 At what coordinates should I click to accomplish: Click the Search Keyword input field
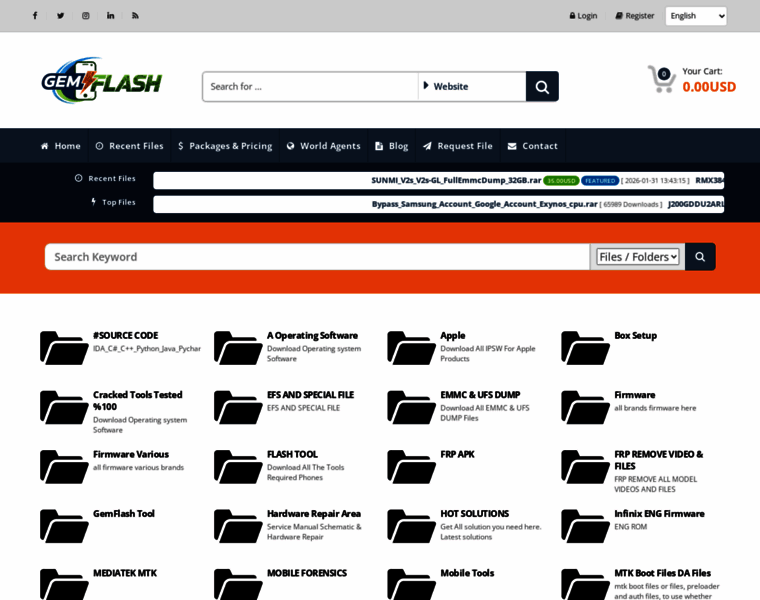click(317, 257)
